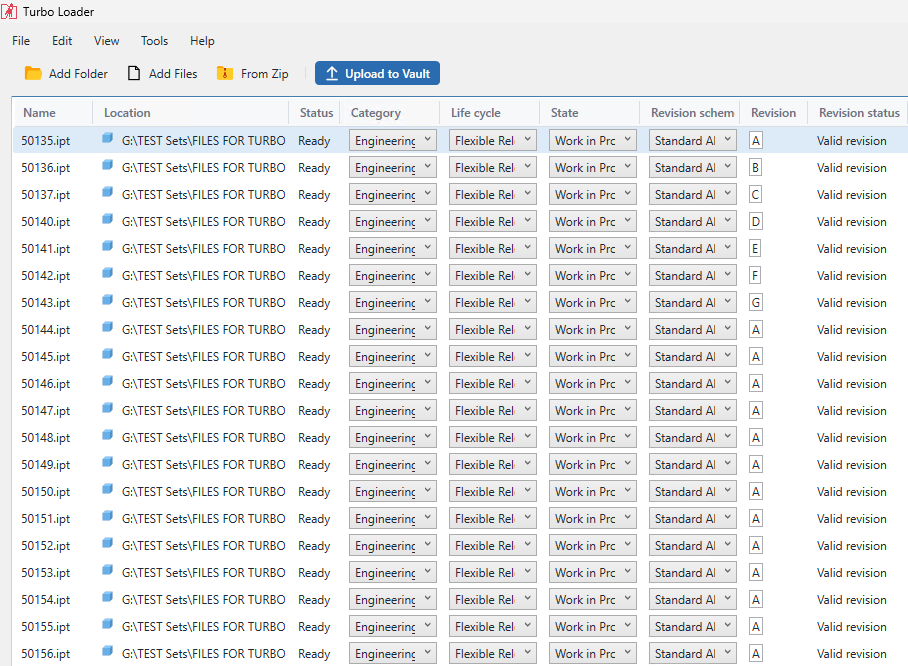Screen dimensions: 908x666
Task: Click the Revision field G for 50143.ipt
Action: point(755,302)
